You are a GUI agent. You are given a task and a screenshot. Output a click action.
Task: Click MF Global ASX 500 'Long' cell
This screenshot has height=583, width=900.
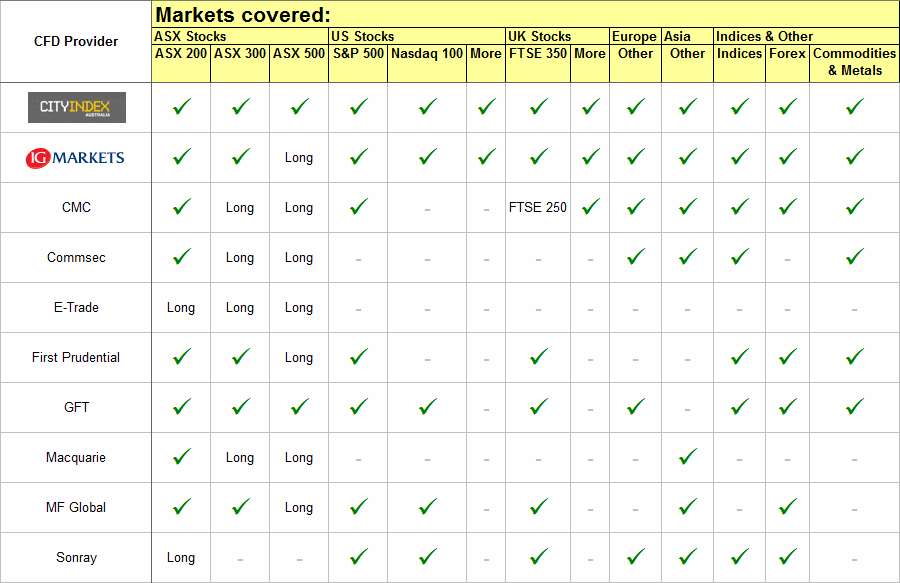299,508
